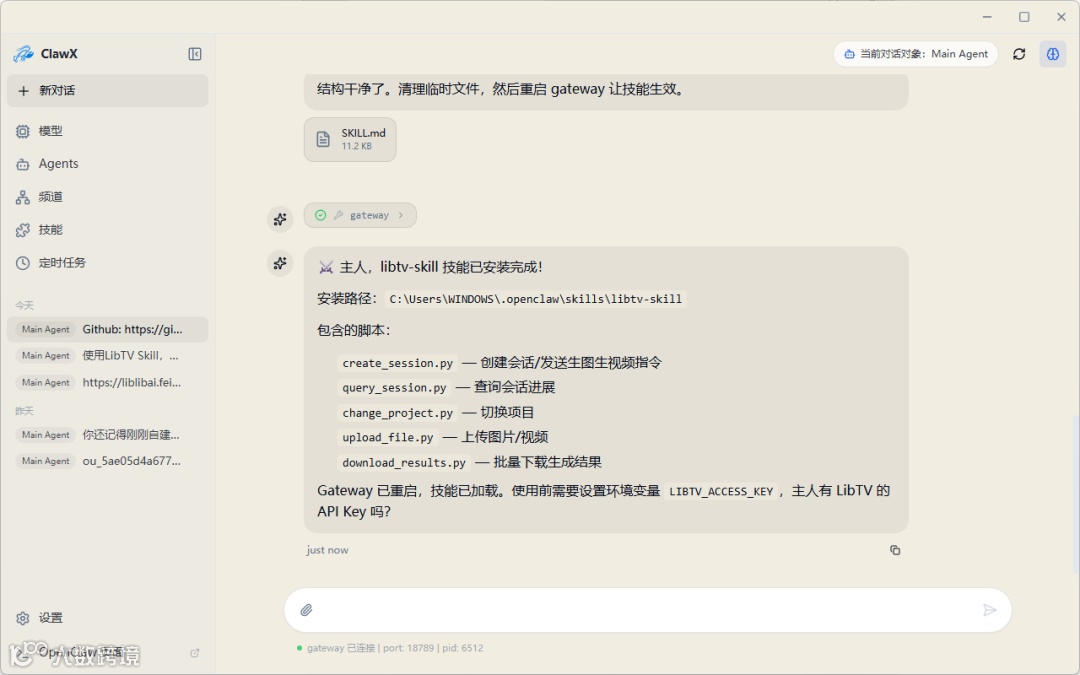
Task: Select the conversation 'Github: https://gi...'
Action: point(107,329)
